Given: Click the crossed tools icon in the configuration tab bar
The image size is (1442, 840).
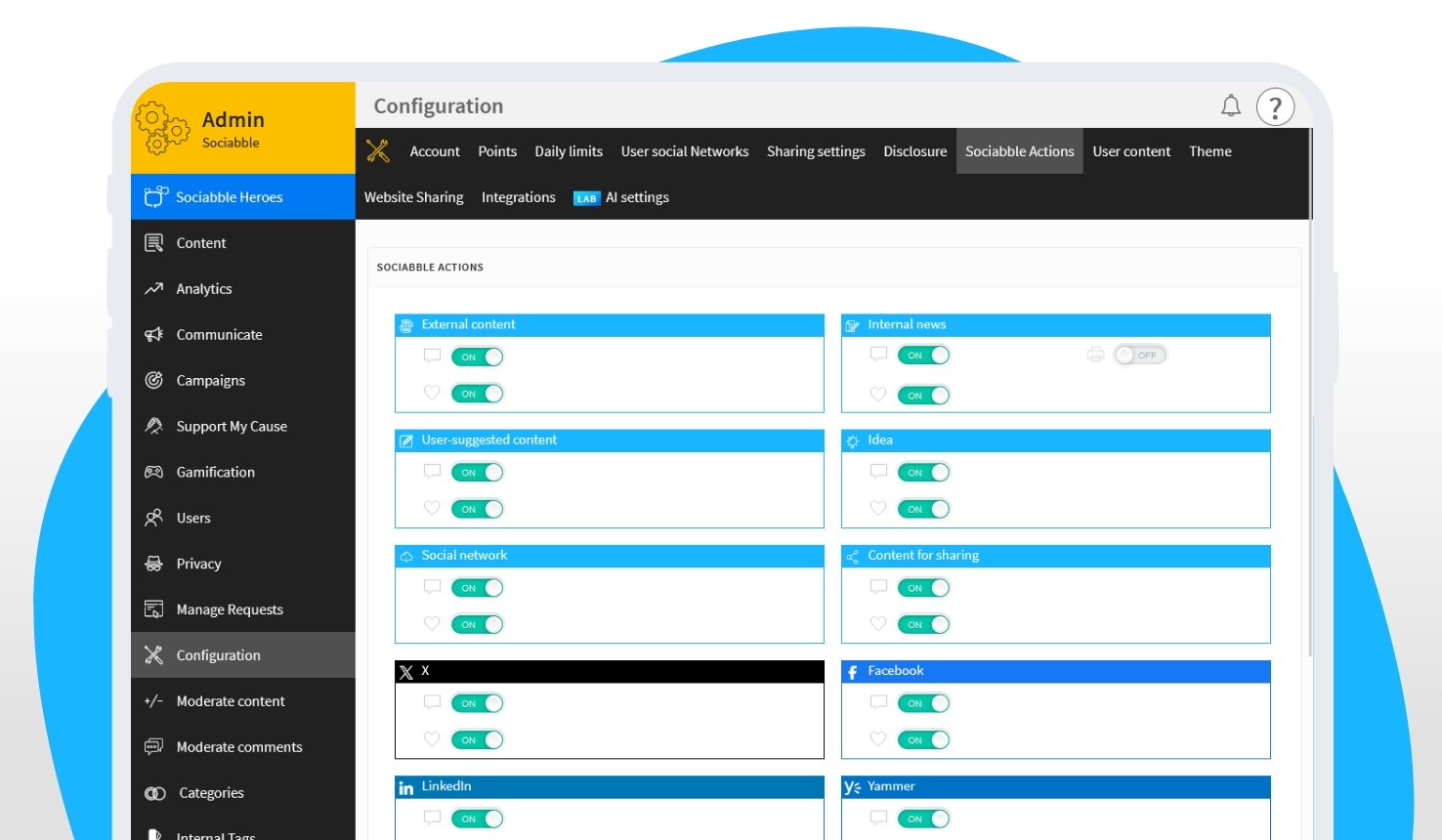Looking at the screenshot, I should [378, 150].
